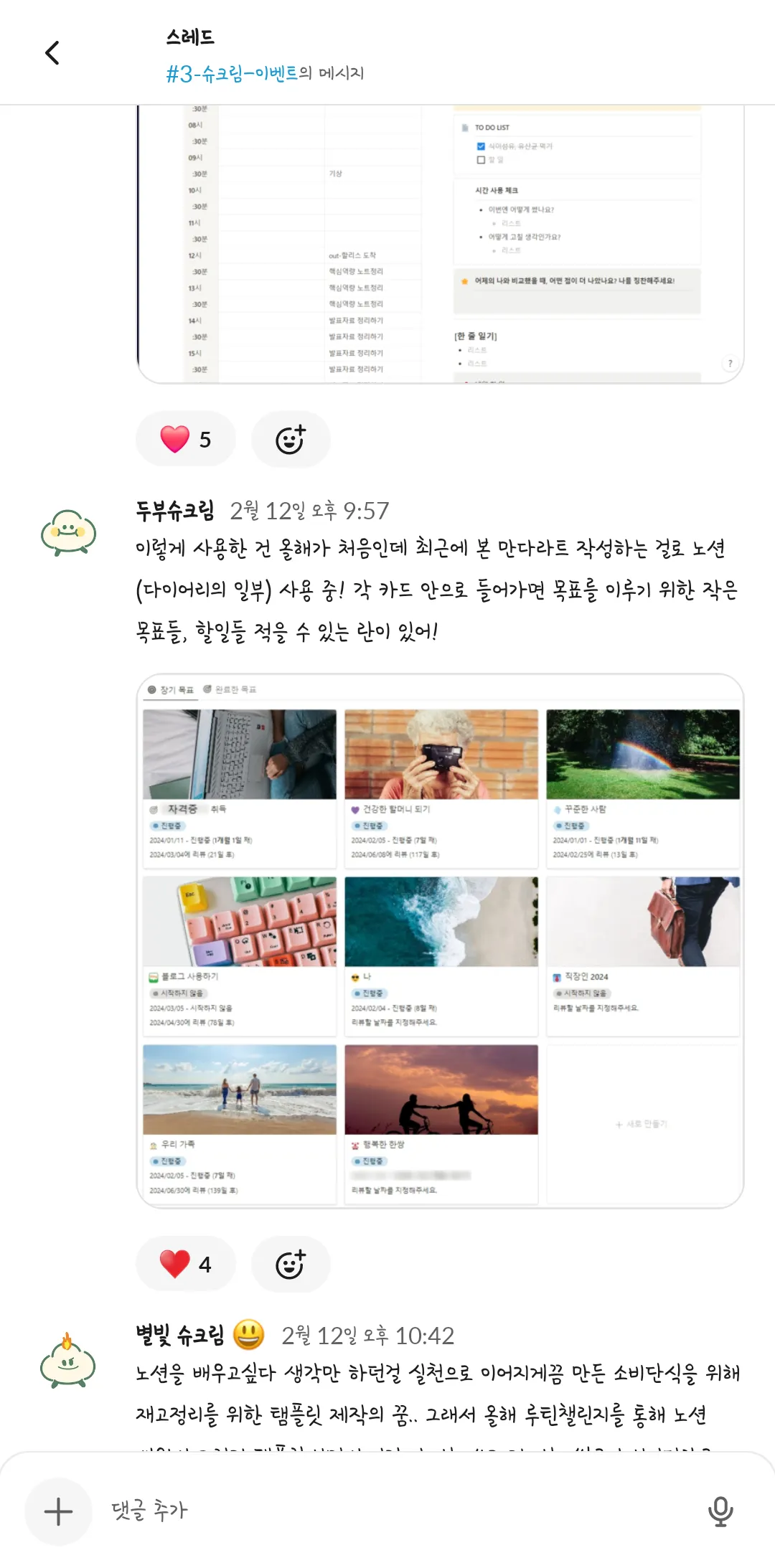Tap the 2월 12일 오후 9:57 timestamp

(x=309, y=511)
